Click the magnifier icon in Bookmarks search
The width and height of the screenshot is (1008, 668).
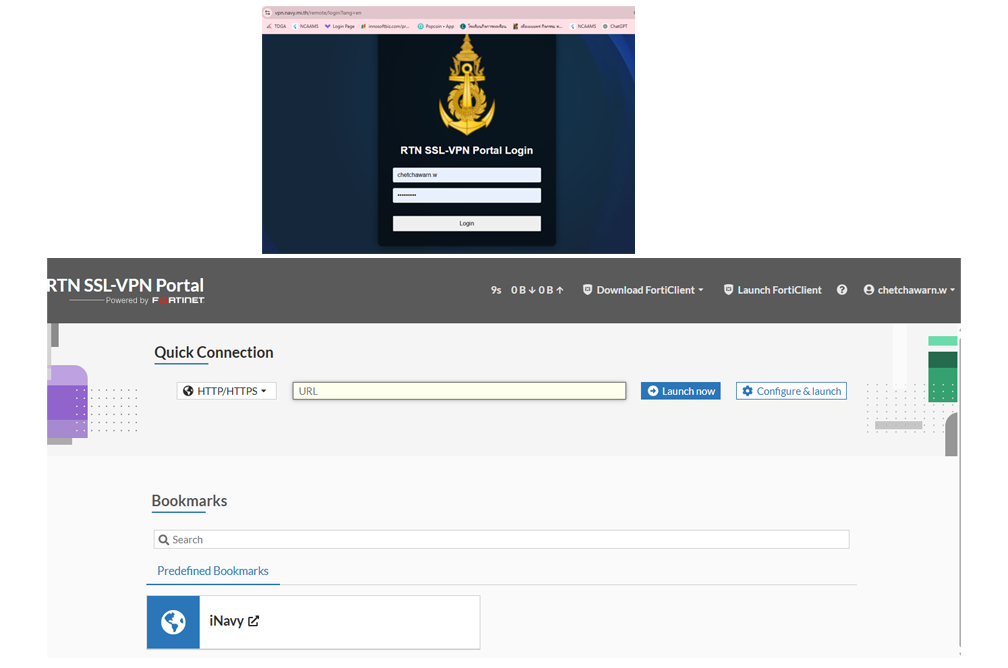click(x=164, y=540)
